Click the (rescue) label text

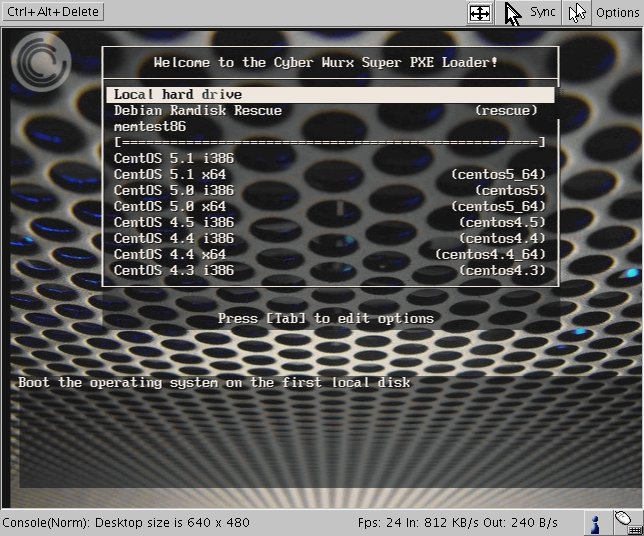click(506, 110)
